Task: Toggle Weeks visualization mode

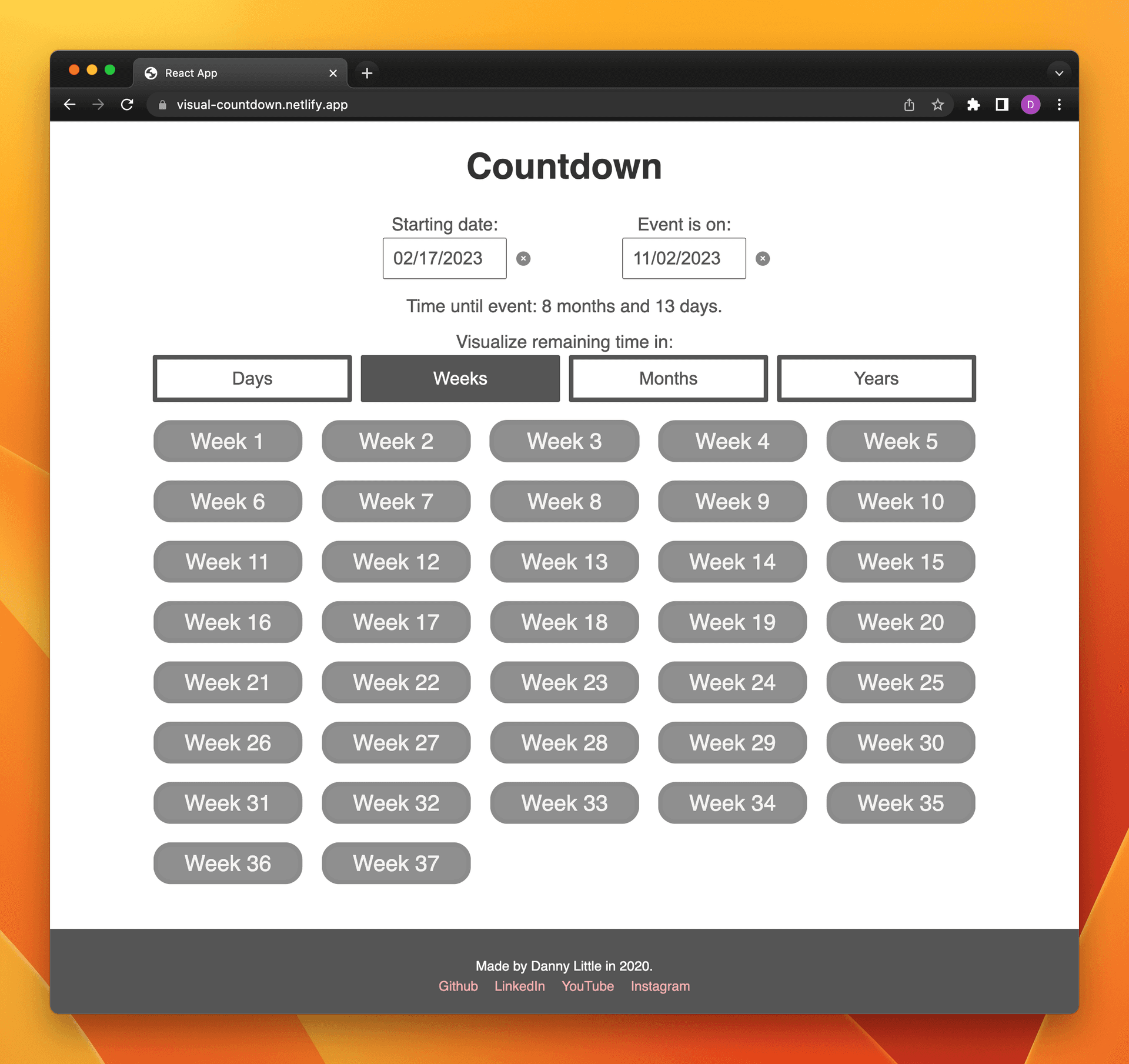Action: coord(460,378)
